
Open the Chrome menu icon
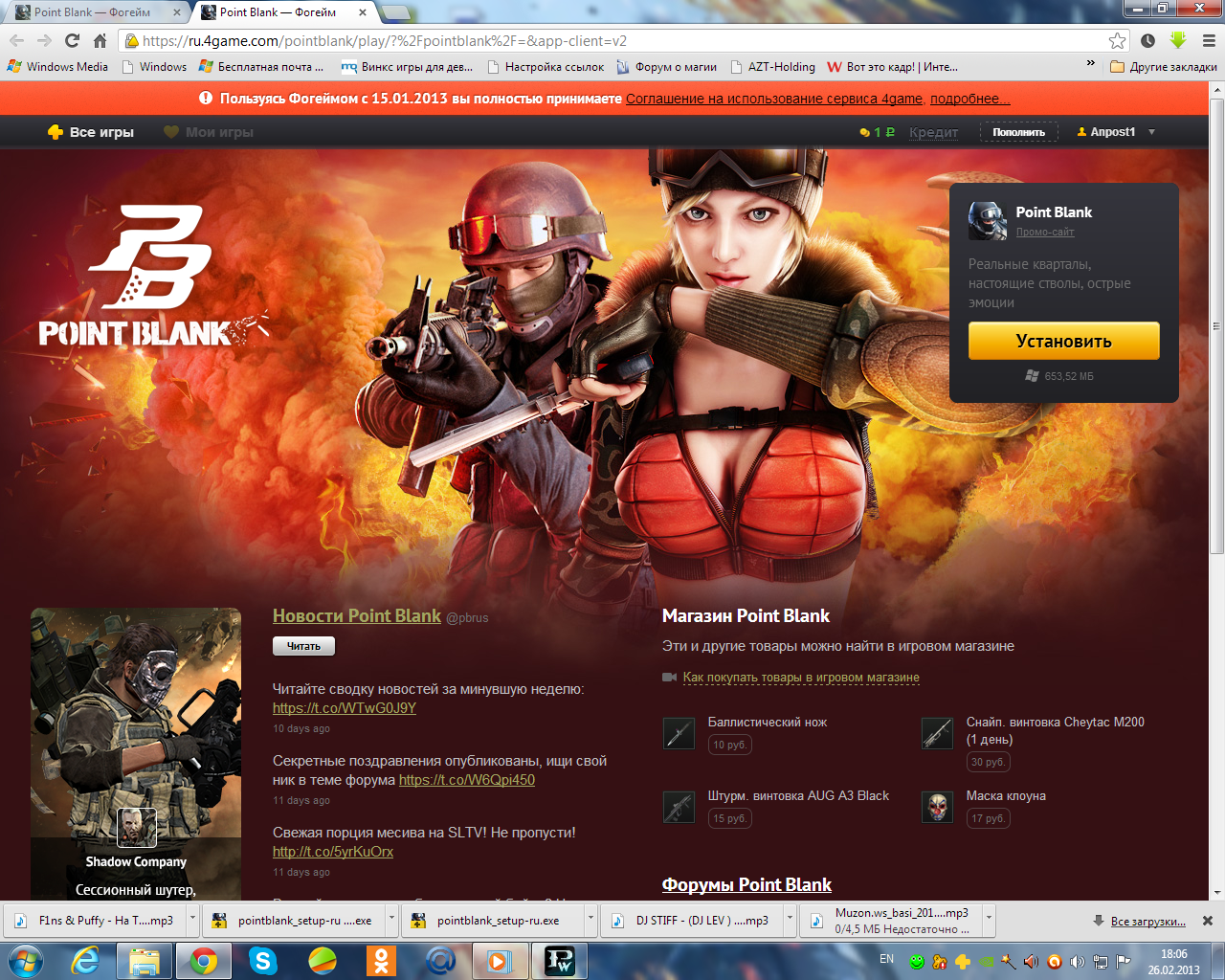pyautogui.click(x=1209, y=40)
